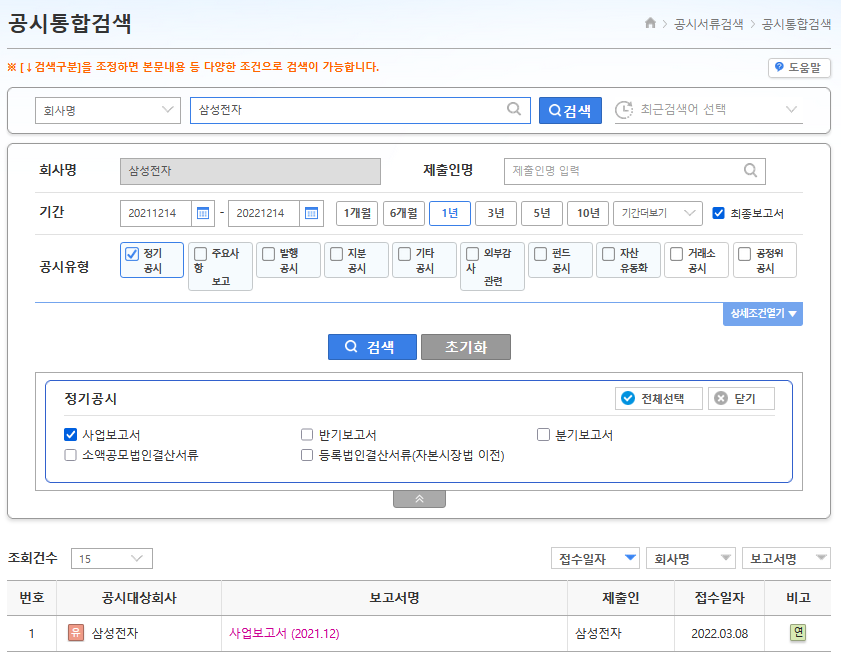
Task: Check the 자산유동화 checkbox
Action: (608, 254)
